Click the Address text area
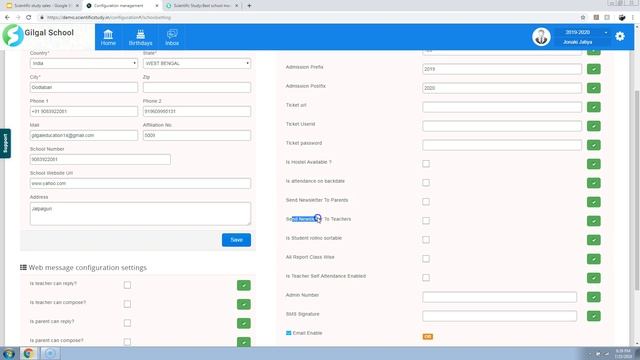This screenshot has width=640, height=360. (x=140, y=213)
